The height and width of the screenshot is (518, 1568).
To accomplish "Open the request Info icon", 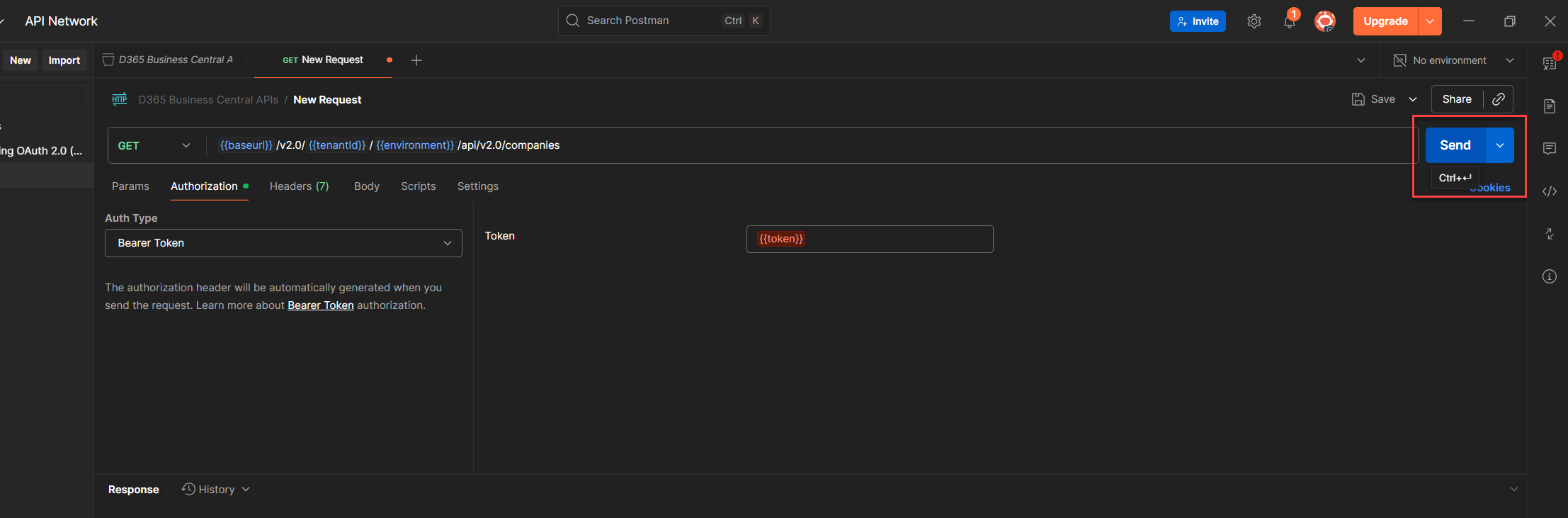I will (1550, 276).
